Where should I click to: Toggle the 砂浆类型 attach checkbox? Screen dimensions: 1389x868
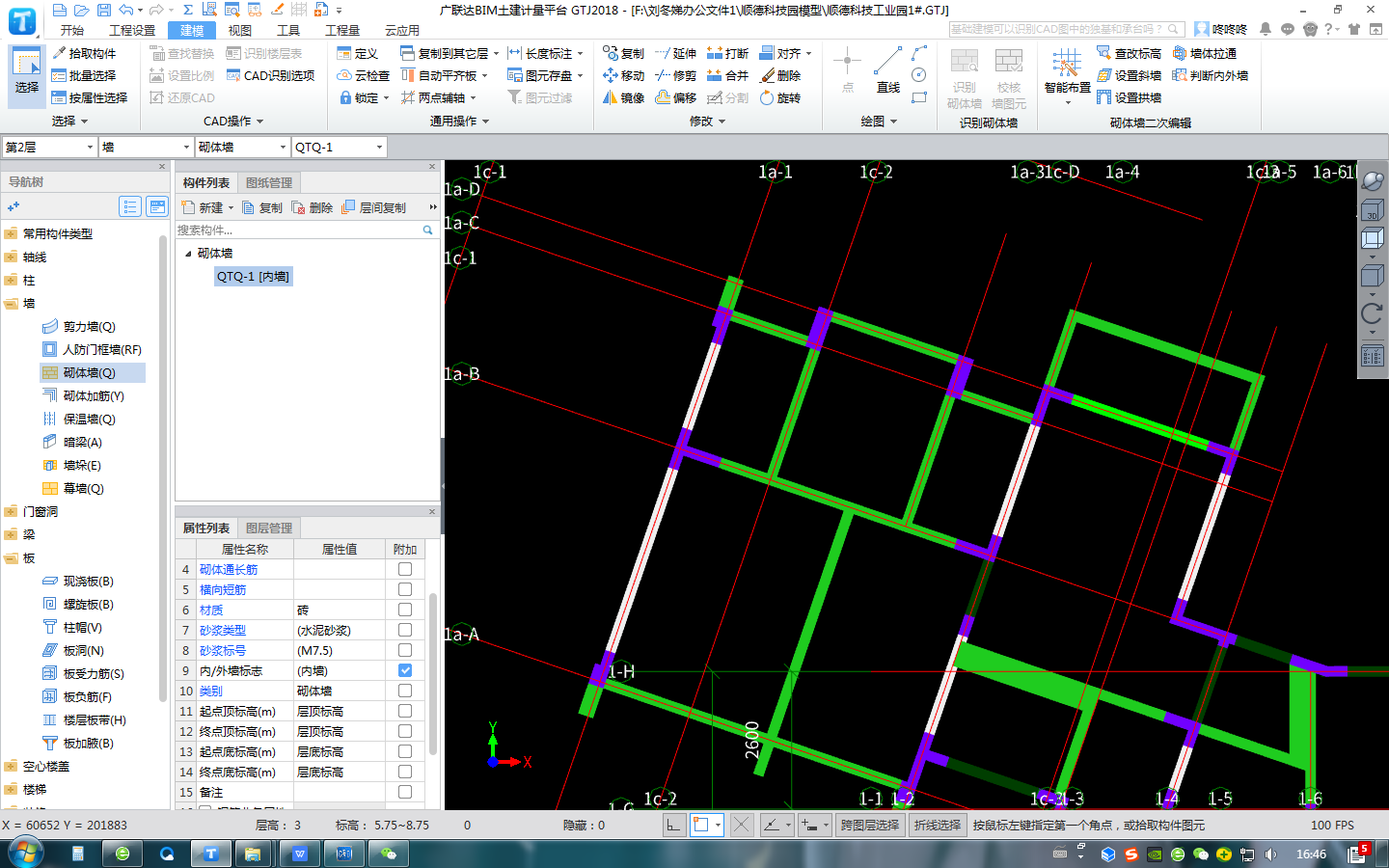point(405,630)
